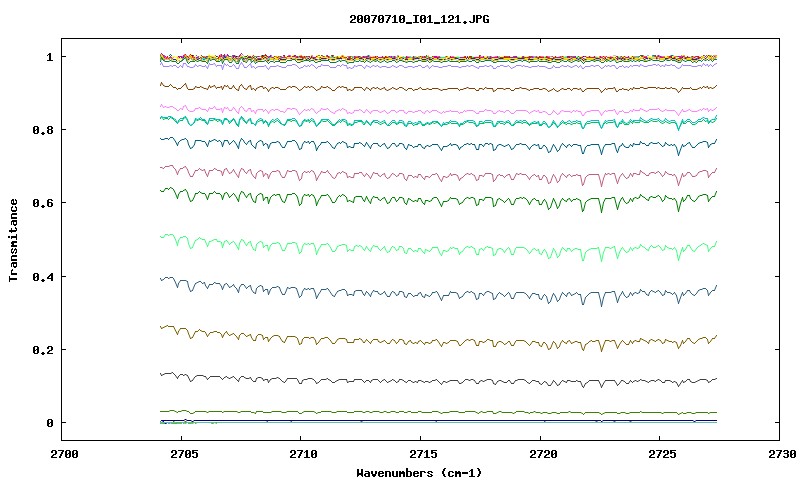The width and height of the screenshot is (800, 480).
Task: Click the y-axis tick label 0
Action: point(49,423)
